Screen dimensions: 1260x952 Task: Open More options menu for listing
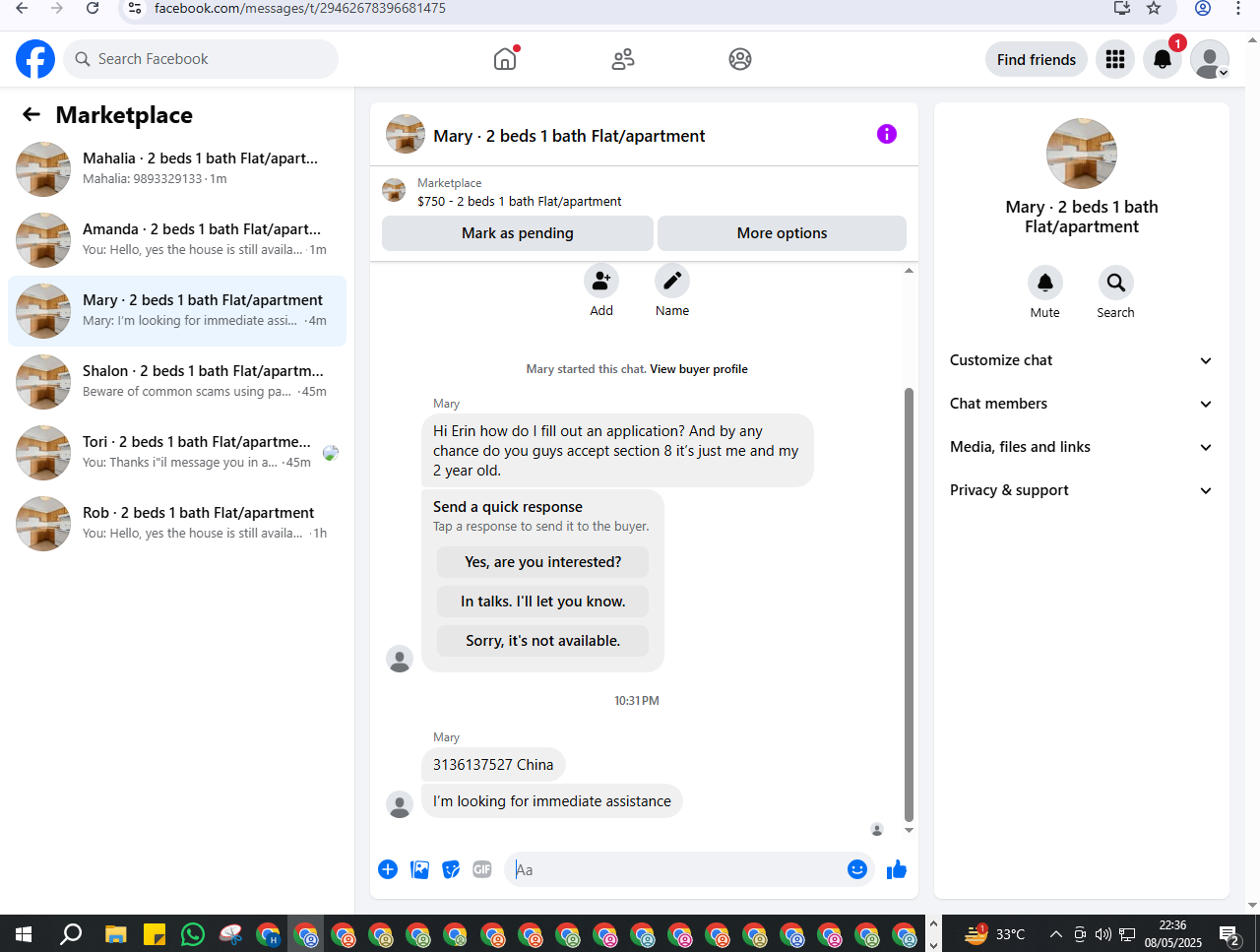tap(782, 233)
